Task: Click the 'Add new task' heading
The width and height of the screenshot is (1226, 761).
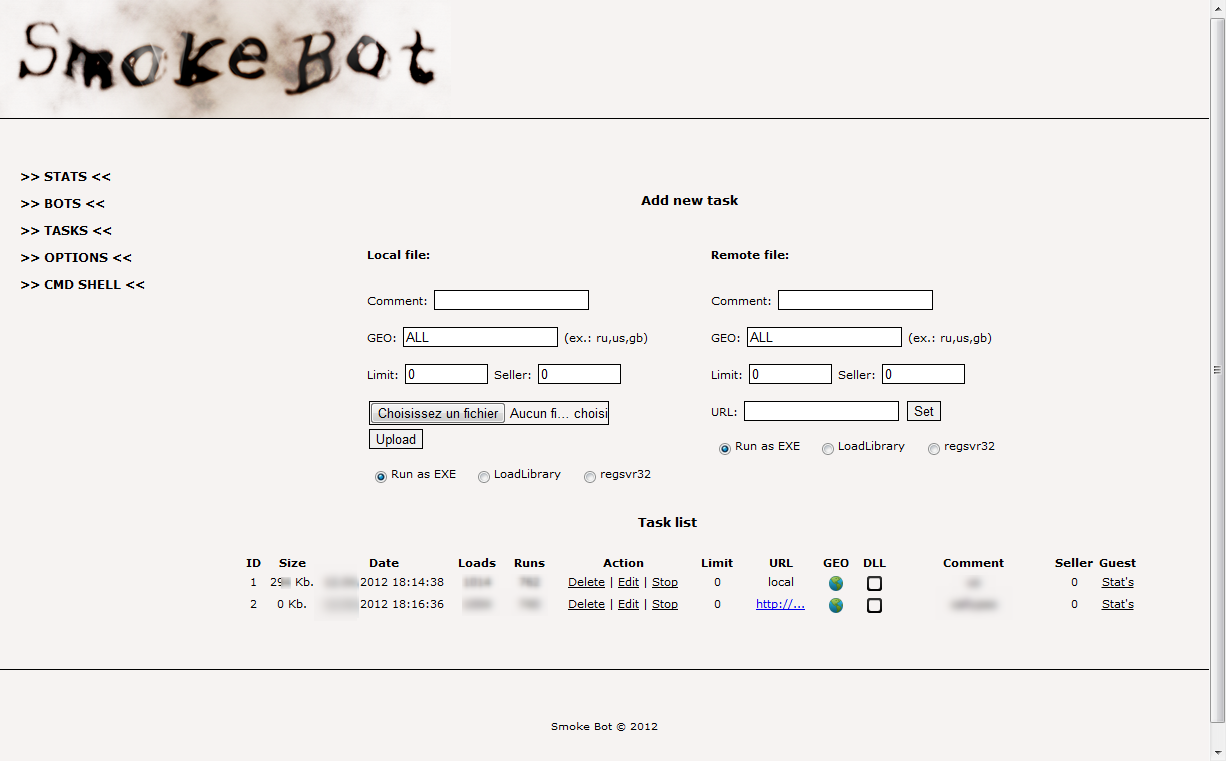Action: [x=689, y=201]
